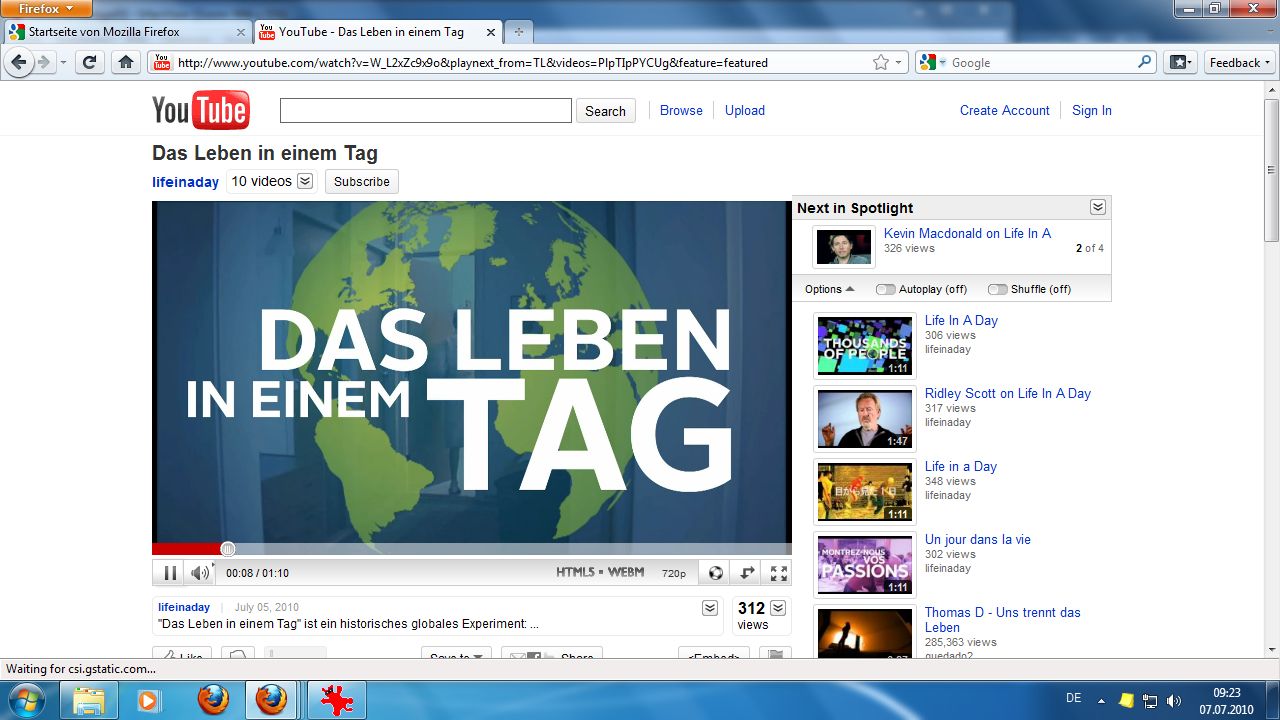Viewport: 1280px width, 720px height.
Task: Click the red video progress bar
Action: click(x=190, y=548)
